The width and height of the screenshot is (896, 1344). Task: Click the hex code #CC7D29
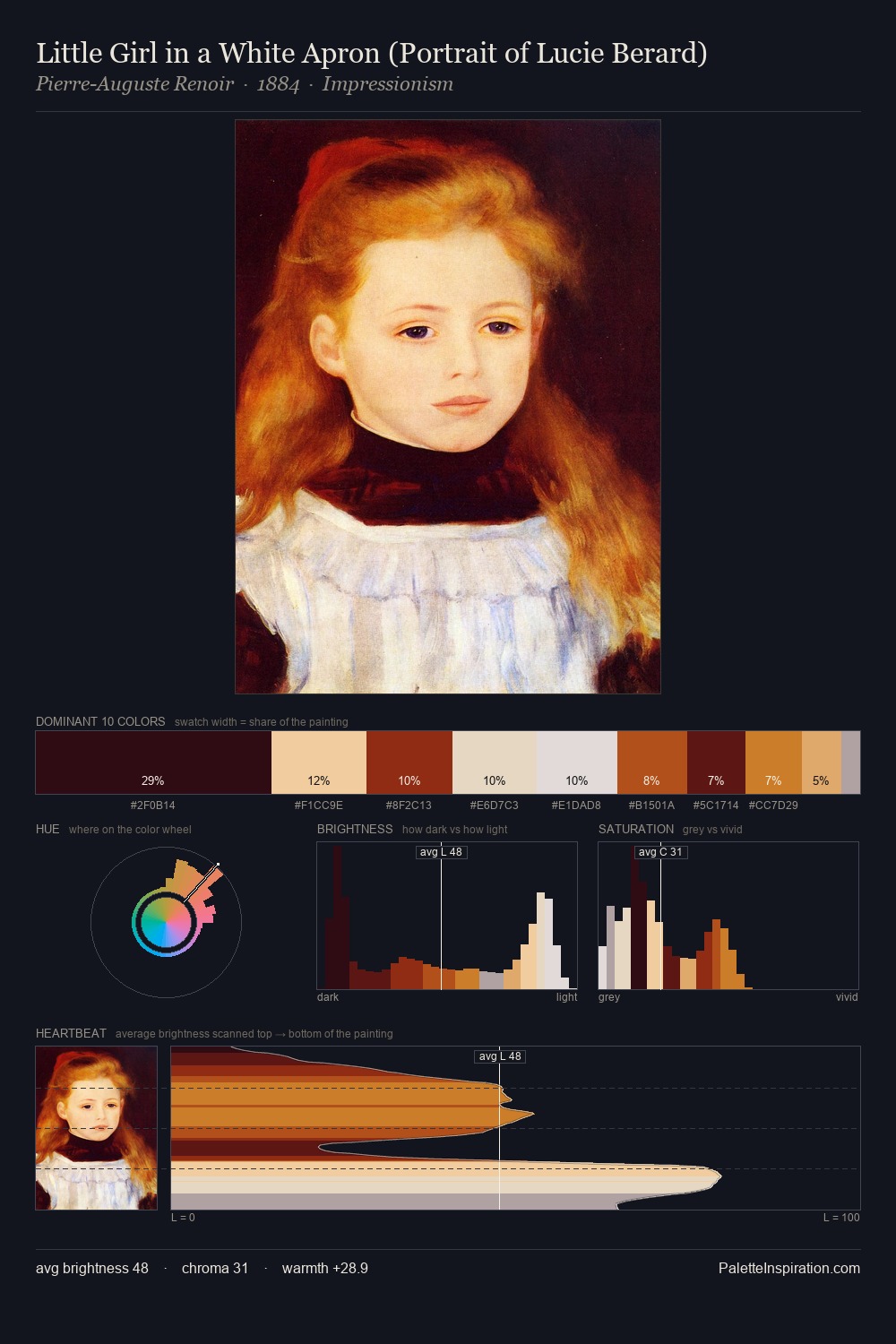(x=773, y=806)
